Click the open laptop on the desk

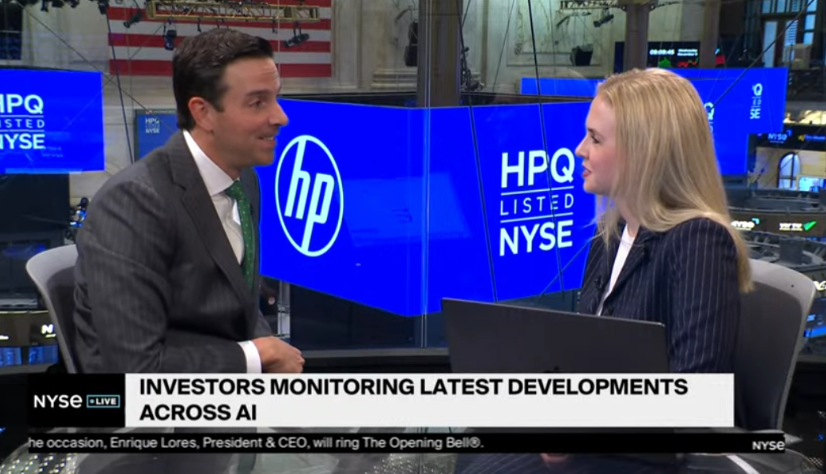553,337
